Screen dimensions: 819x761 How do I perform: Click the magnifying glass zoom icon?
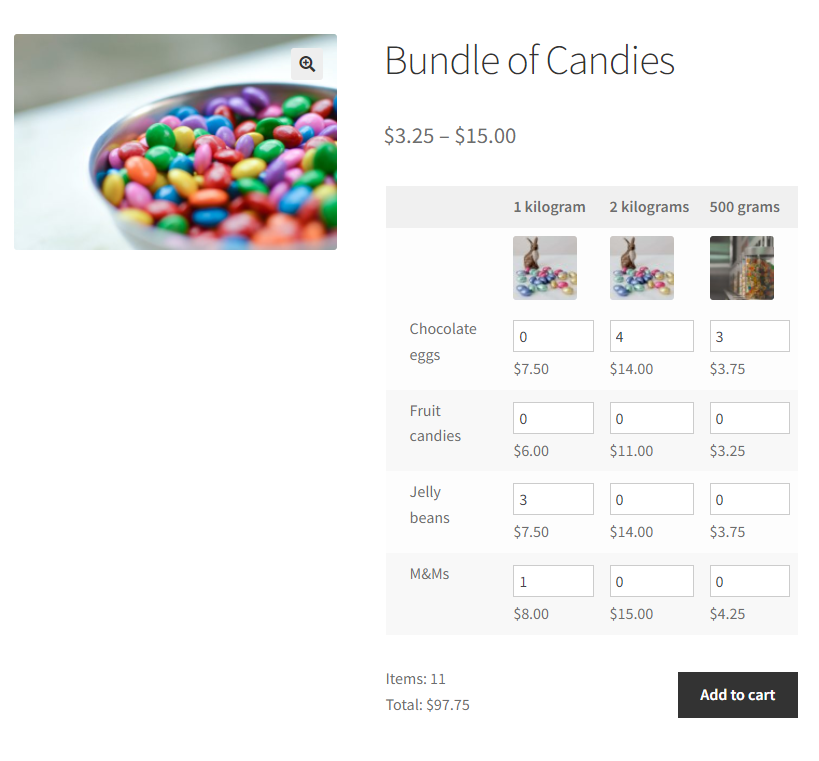[307, 64]
